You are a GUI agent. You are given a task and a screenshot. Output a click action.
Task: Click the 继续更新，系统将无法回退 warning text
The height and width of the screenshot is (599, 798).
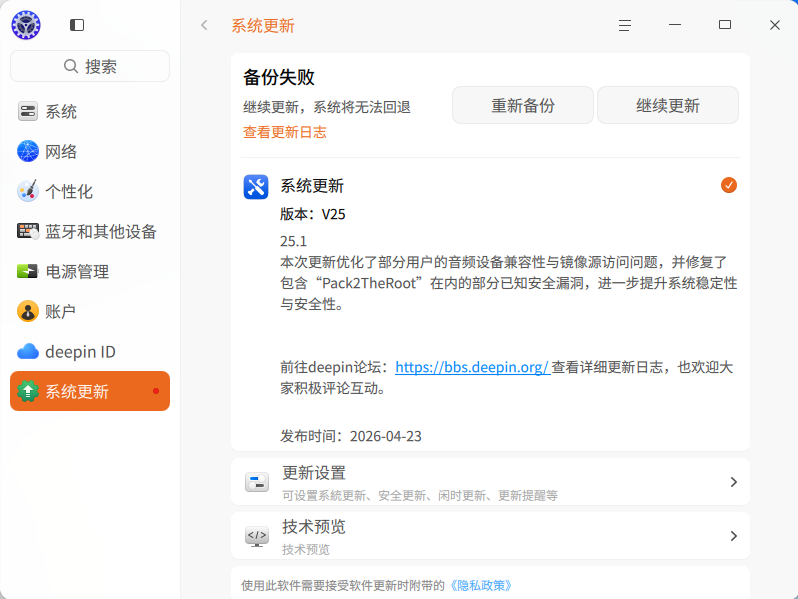pyautogui.click(x=327, y=107)
